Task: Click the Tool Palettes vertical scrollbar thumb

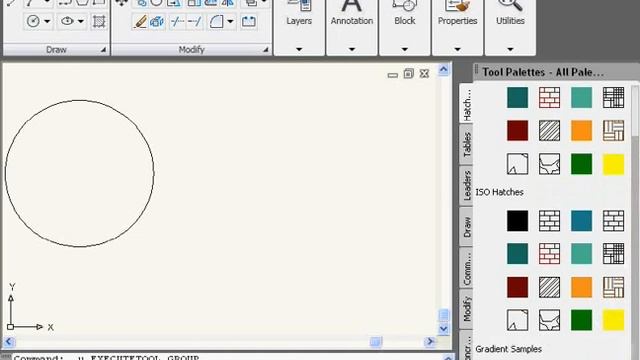Action: pos(635,111)
